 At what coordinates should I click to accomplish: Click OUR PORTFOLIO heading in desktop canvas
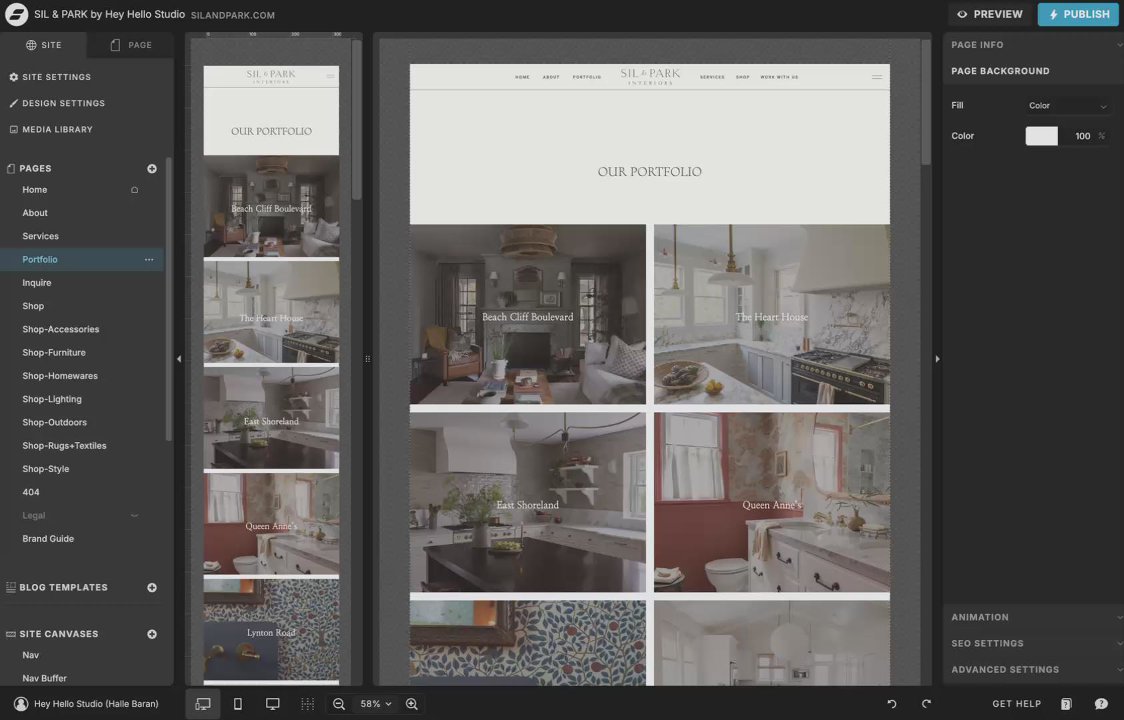[649, 171]
